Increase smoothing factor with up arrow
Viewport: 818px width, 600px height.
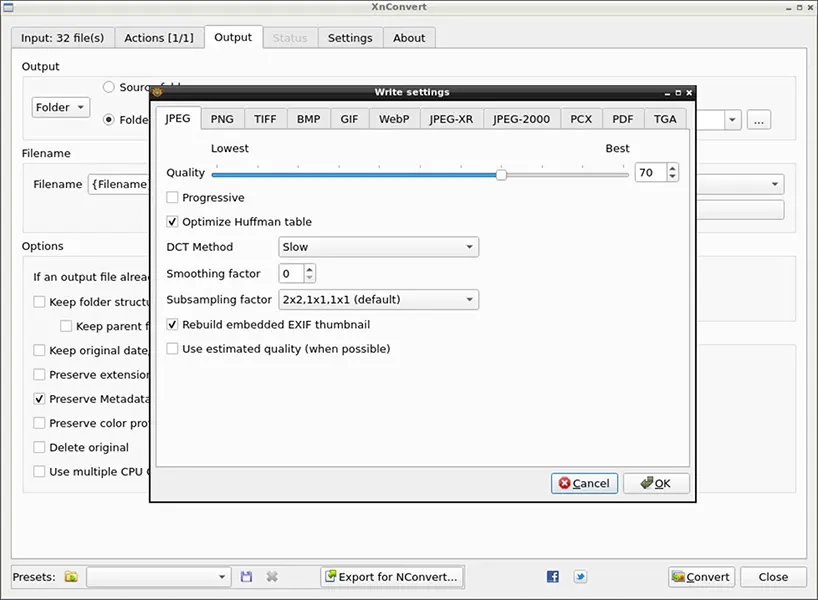click(309, 269)
